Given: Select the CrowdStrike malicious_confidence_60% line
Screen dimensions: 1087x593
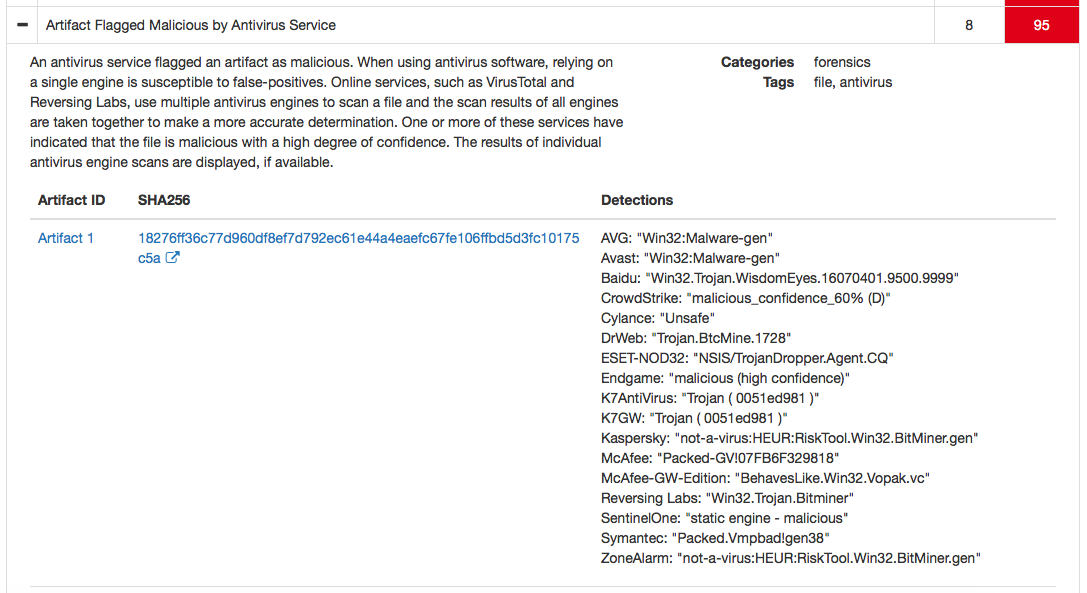Looking at the screenshot, I should [745, 298].
